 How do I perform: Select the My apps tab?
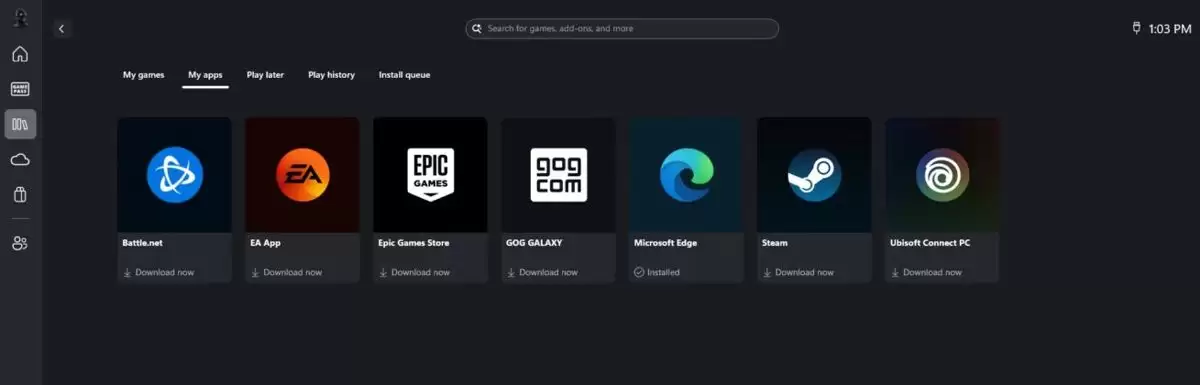click(205, 75)
